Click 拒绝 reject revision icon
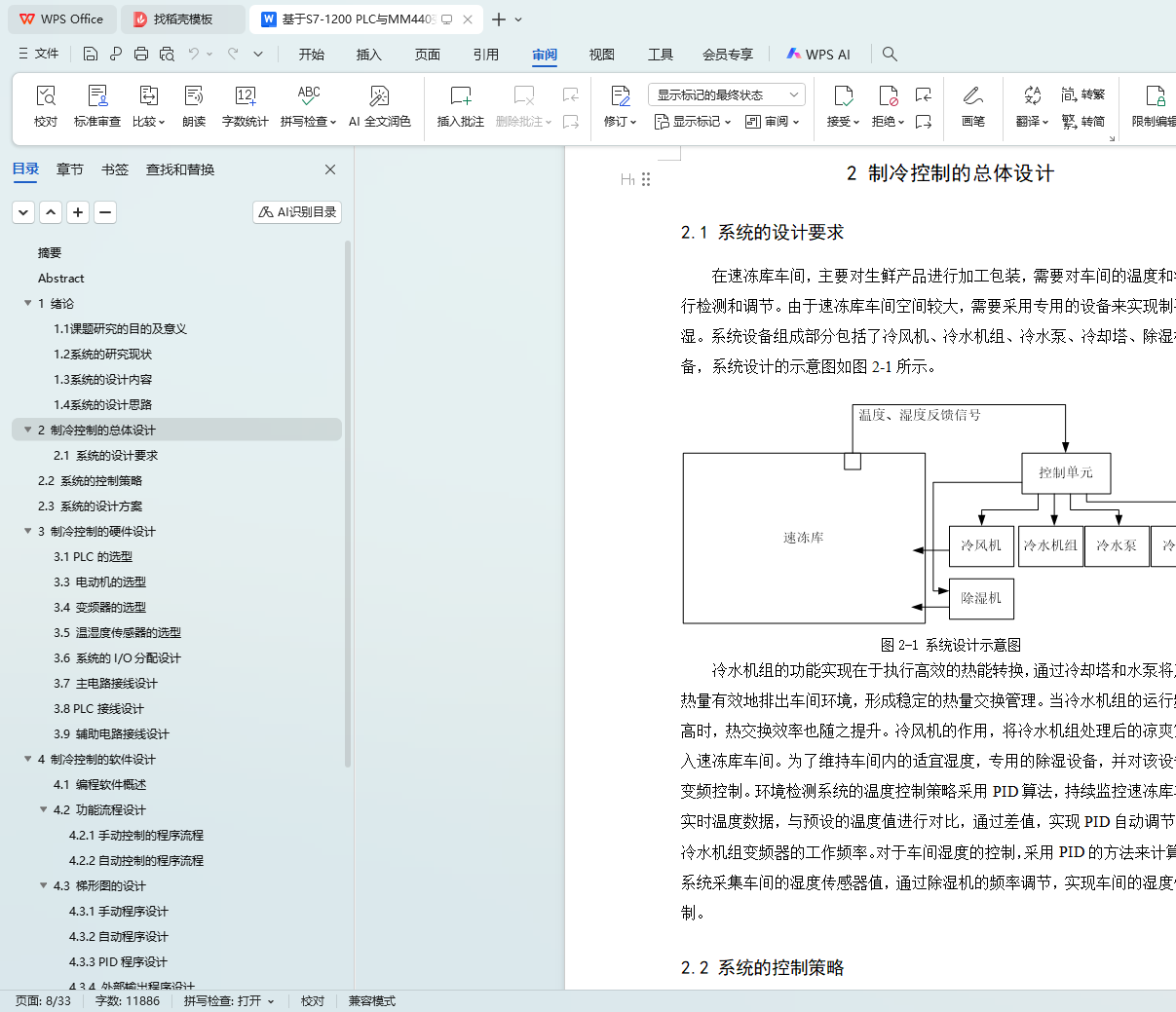The width and height of the screenshot is (1176, 1012). (888, 95)
